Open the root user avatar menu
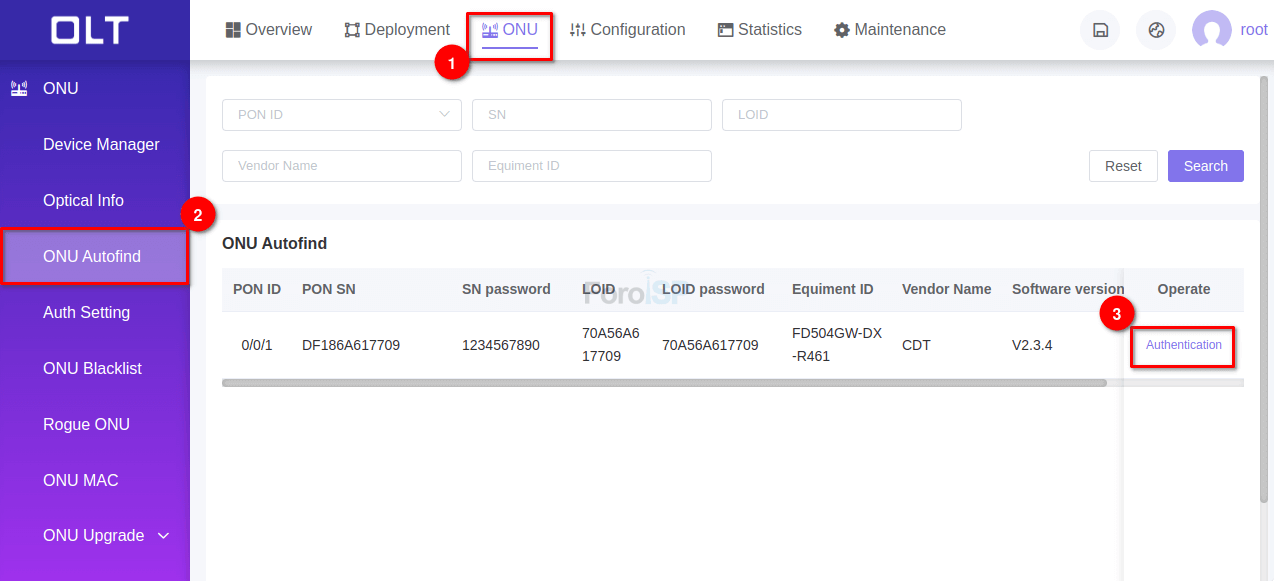The height and width of the screenshot is (581, 1274). [x=1212, y=30]
